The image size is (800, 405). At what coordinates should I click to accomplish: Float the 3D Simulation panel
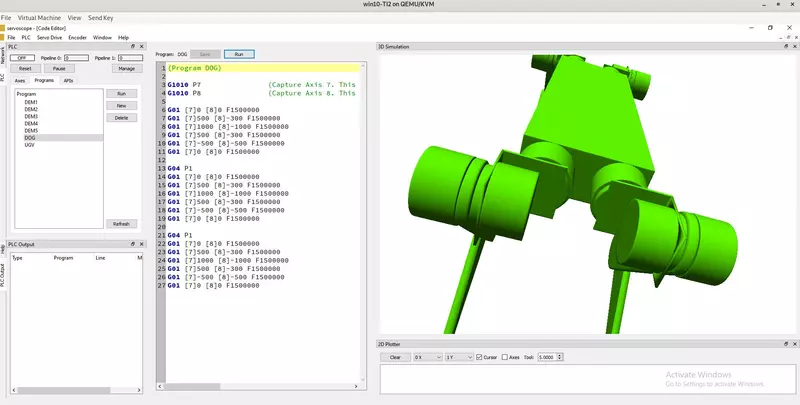pyautogui.click(x=784, y=47)
